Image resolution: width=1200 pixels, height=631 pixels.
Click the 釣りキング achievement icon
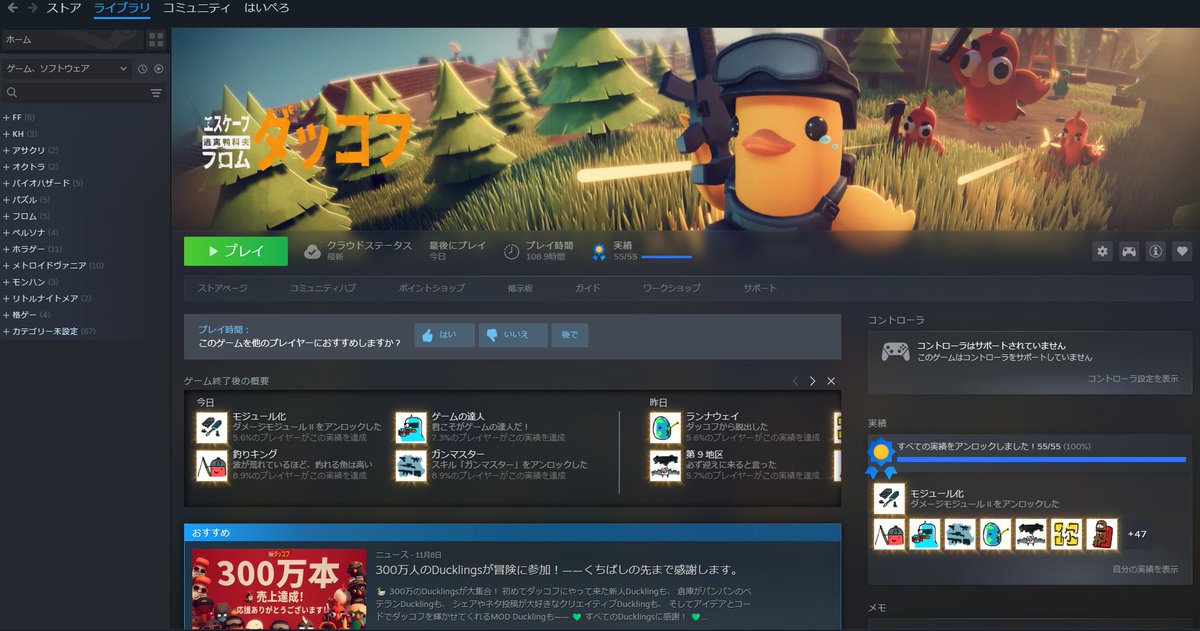[212, 465]
